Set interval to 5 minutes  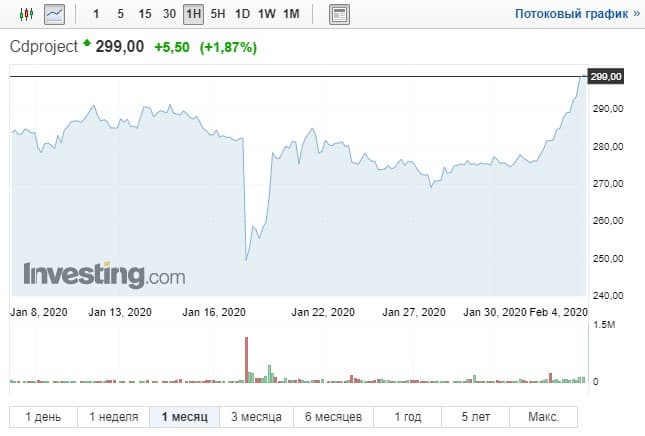click(x=120, y=15)
